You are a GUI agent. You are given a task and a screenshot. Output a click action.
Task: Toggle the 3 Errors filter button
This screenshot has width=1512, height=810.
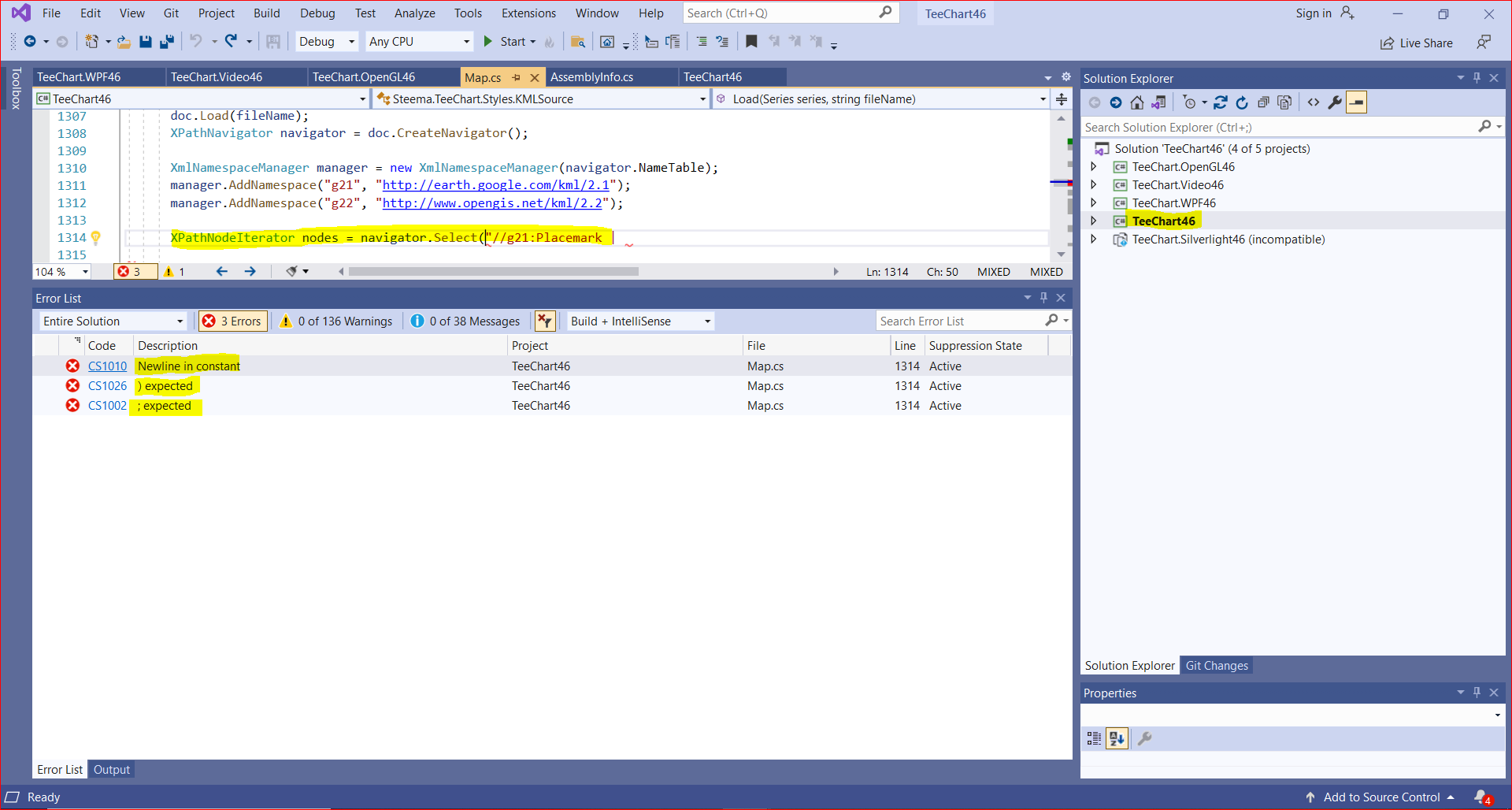click(232, 321)
